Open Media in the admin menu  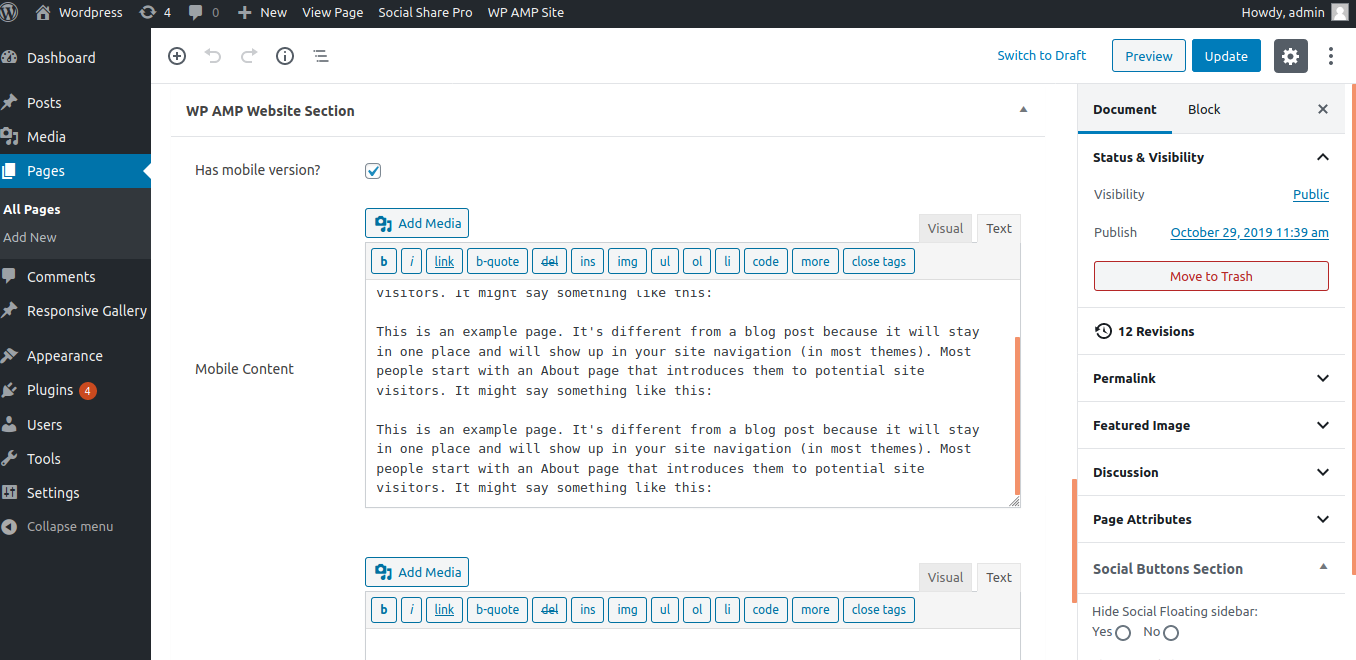[x=75, y=137]
